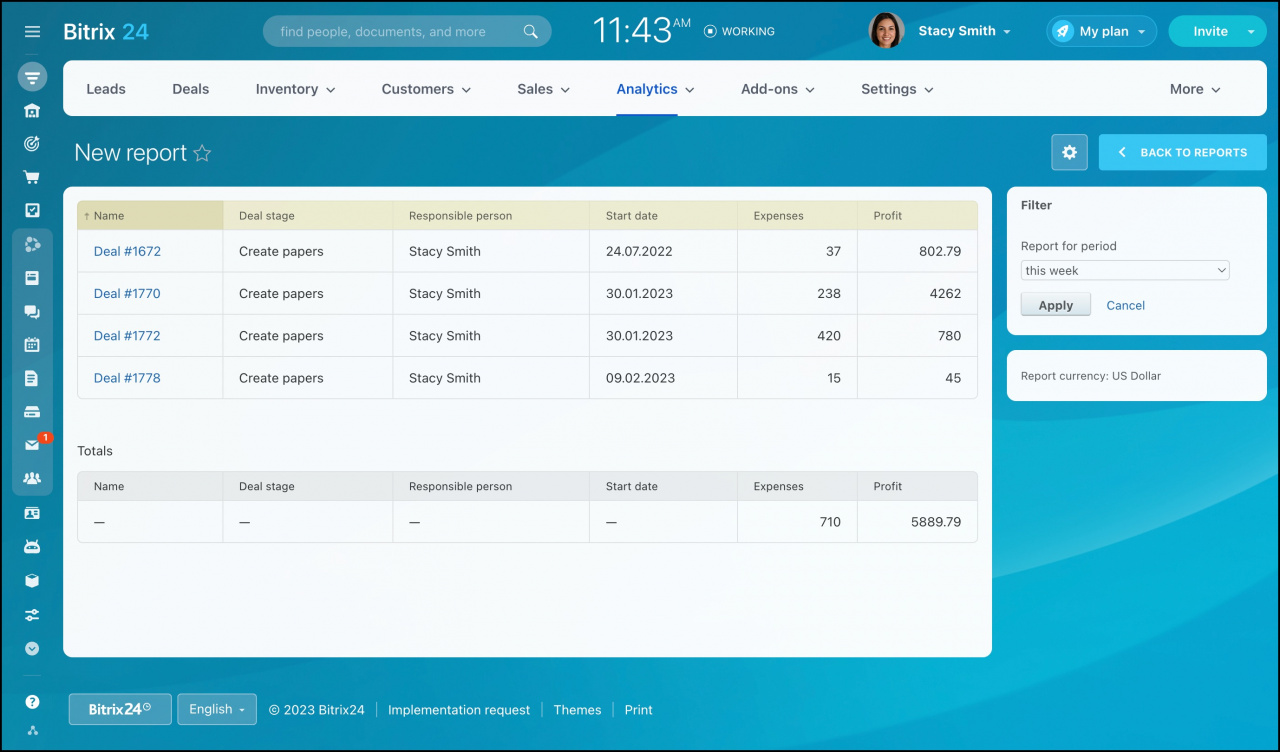Screen dimensions: 1280x752
Task: Open the help question mark icon
Action: (x=32, y=702)
